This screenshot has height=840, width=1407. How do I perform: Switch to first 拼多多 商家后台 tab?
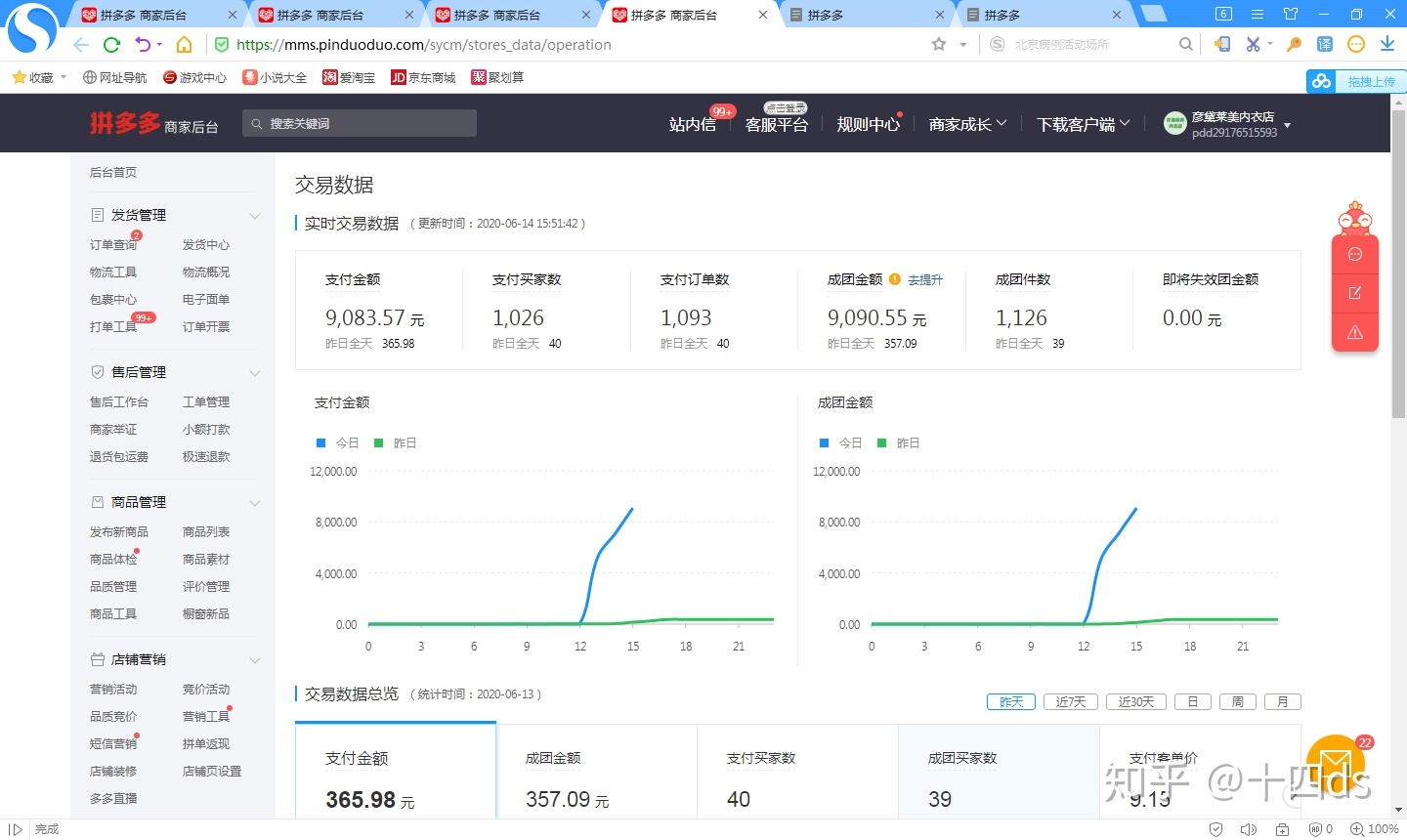pos(150,15)
